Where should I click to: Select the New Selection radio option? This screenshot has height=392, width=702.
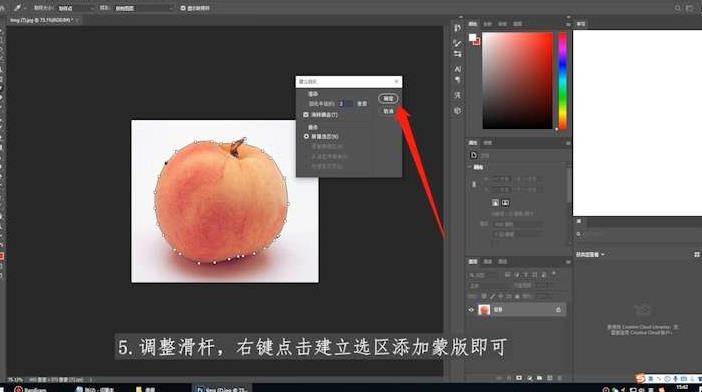307,136
